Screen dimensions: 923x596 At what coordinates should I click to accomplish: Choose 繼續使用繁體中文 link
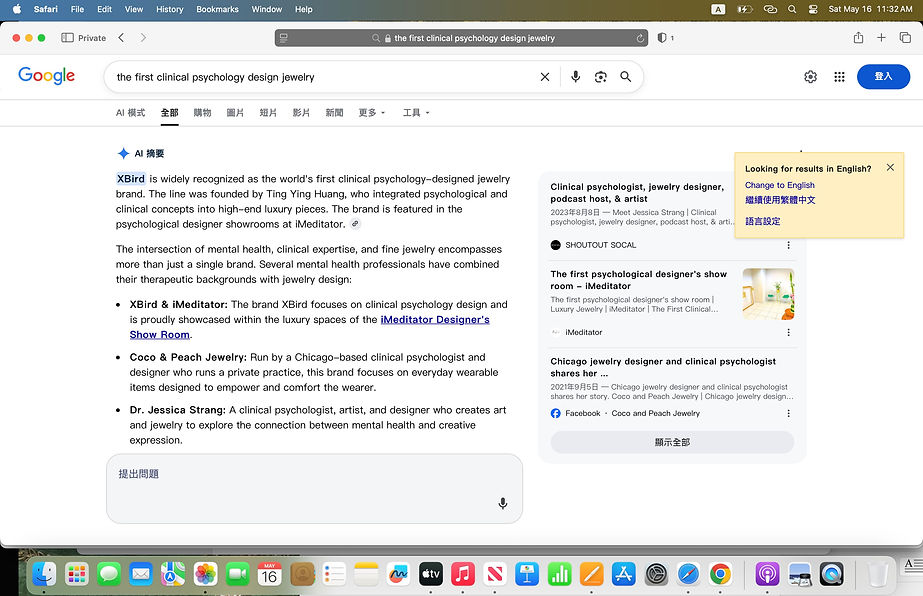pos(780,200)
